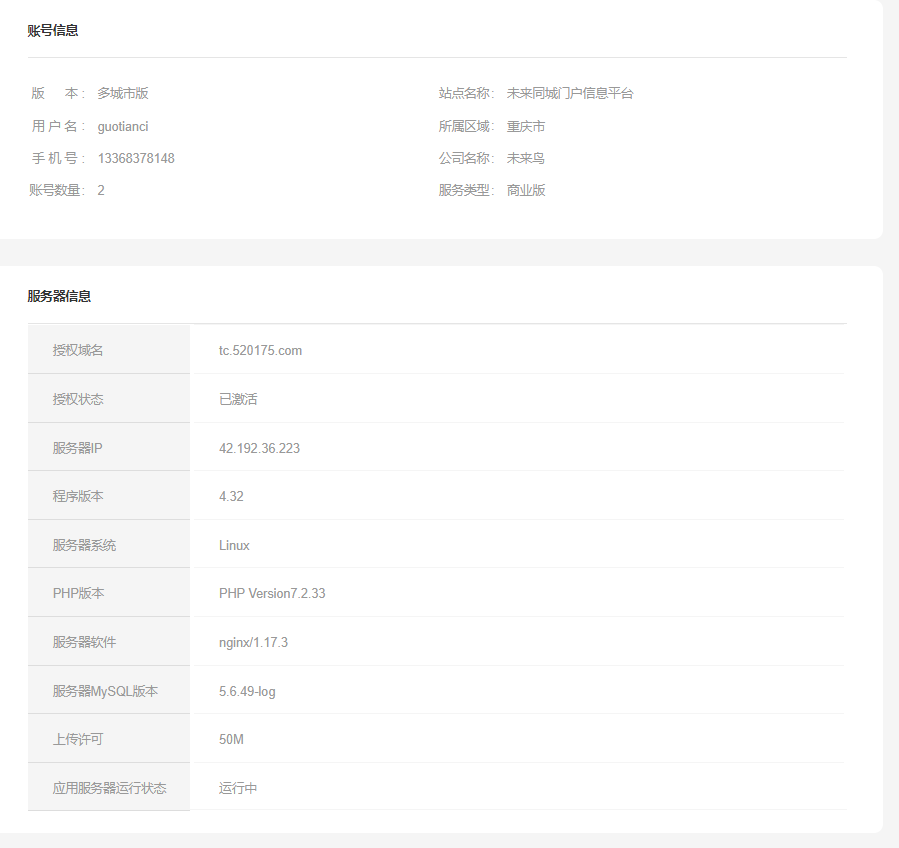Click the 账号信息 section heading

(53, 30)
